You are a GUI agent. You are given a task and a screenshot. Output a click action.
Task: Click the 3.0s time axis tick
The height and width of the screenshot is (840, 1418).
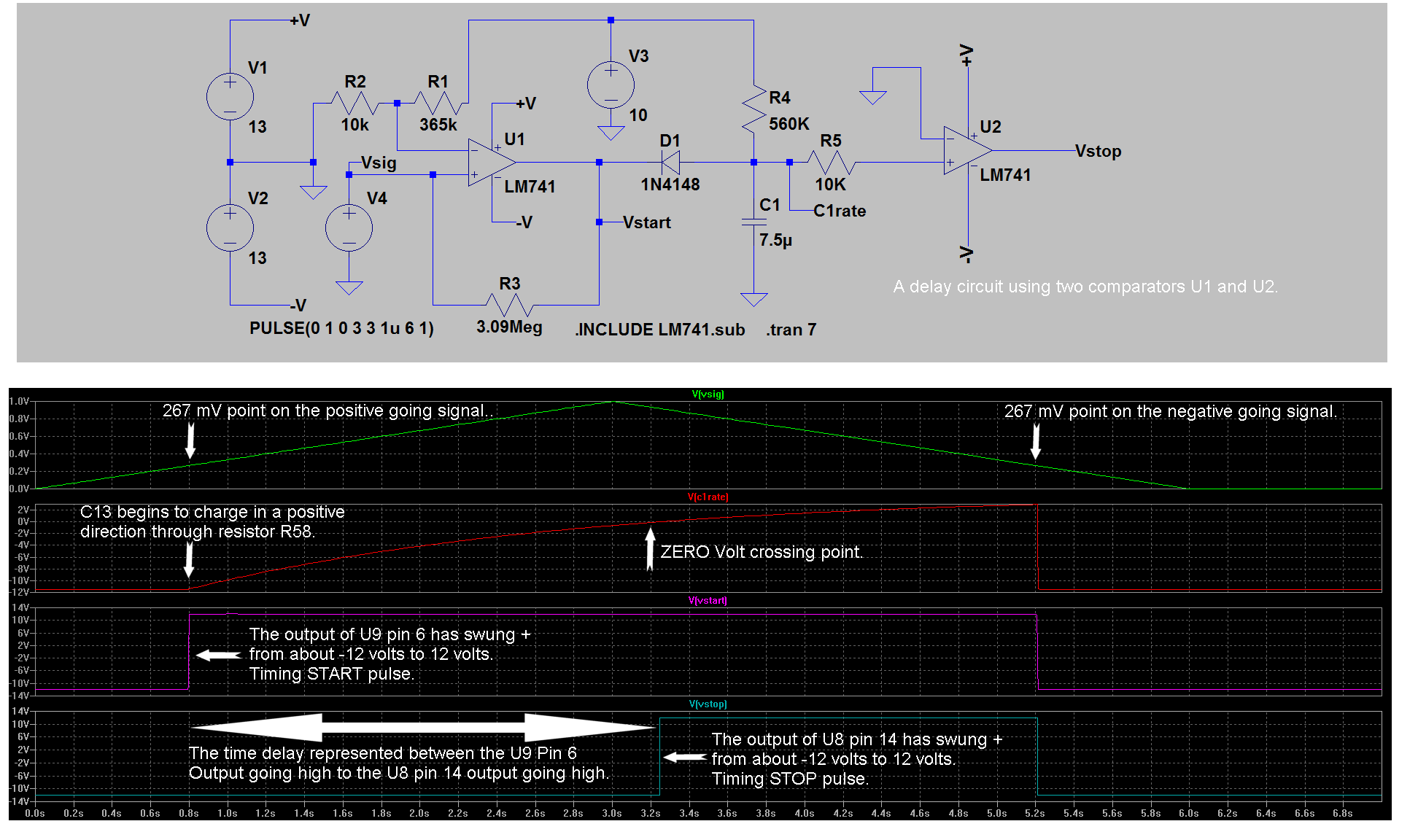pyautogui.click(x=611, y=812)
